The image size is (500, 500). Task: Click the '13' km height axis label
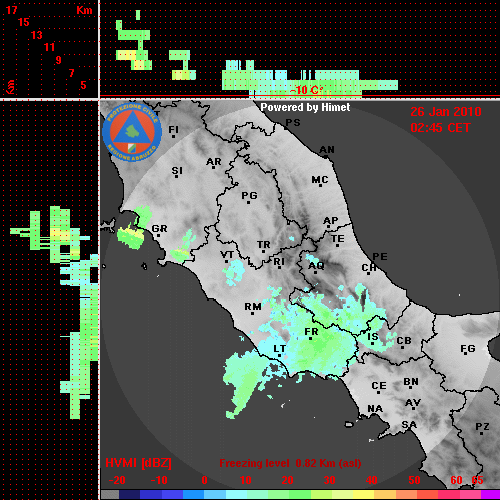(37, 35)
